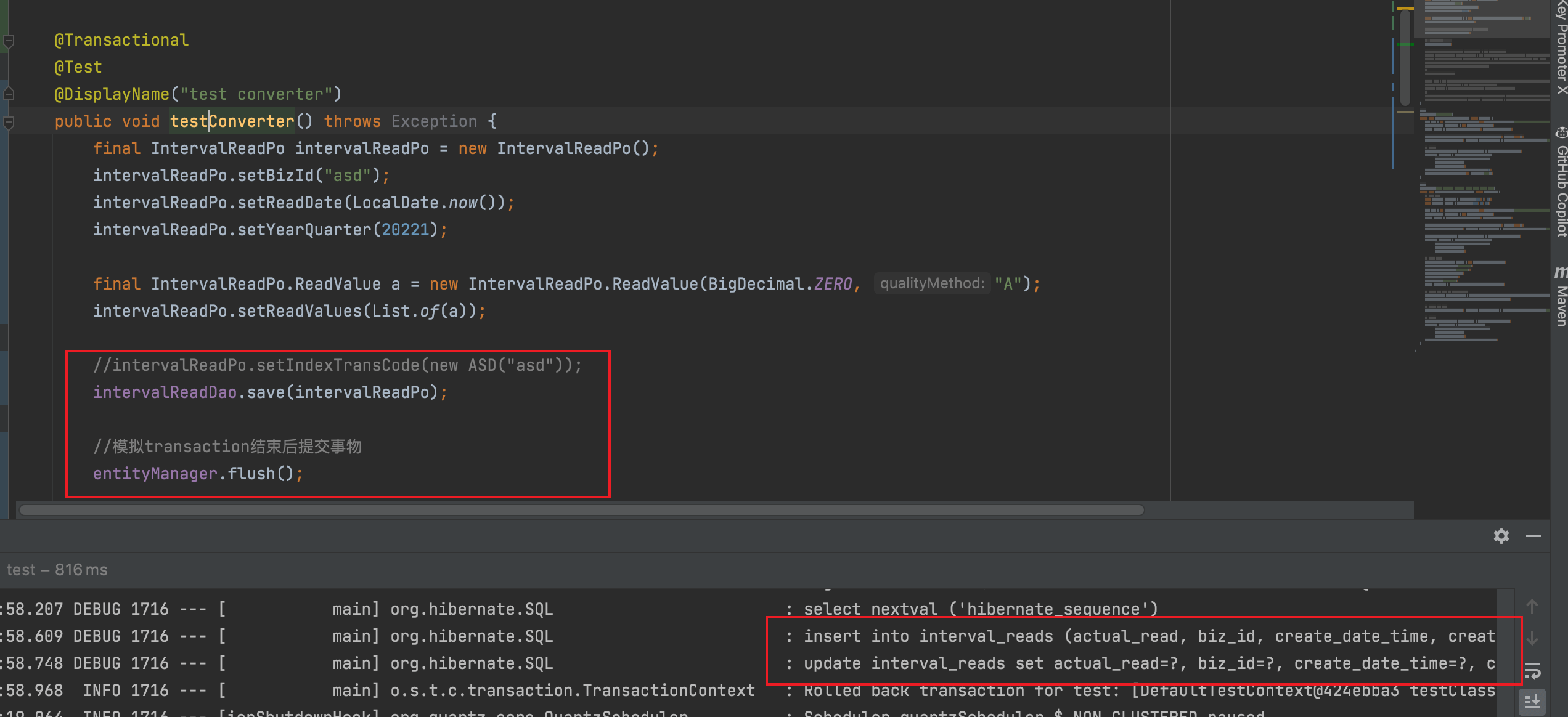Click the qualityMethod parameter hint

931,283
